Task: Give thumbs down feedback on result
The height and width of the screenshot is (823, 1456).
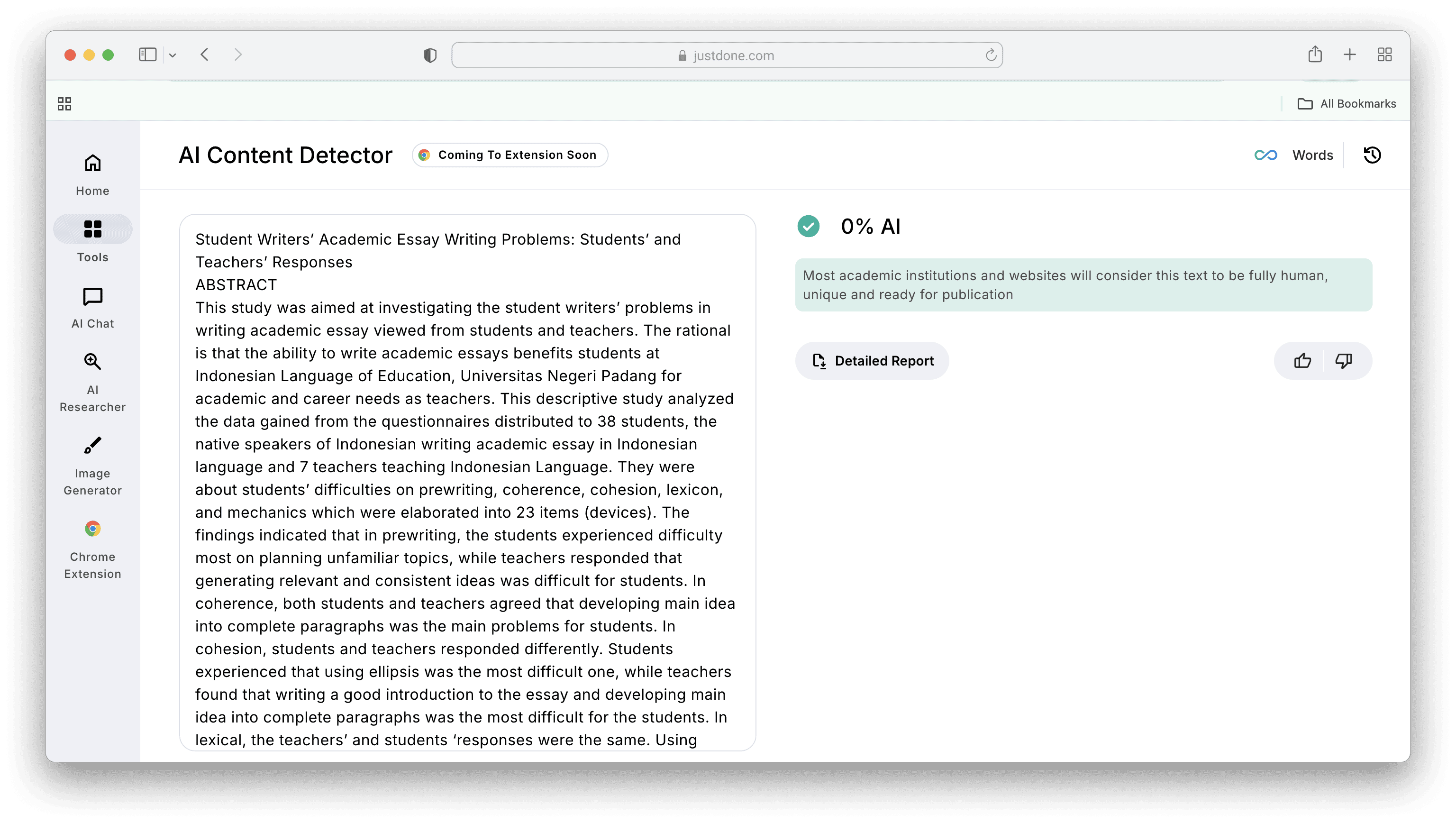Action: pyautogui.click(x=1344, y=361)
